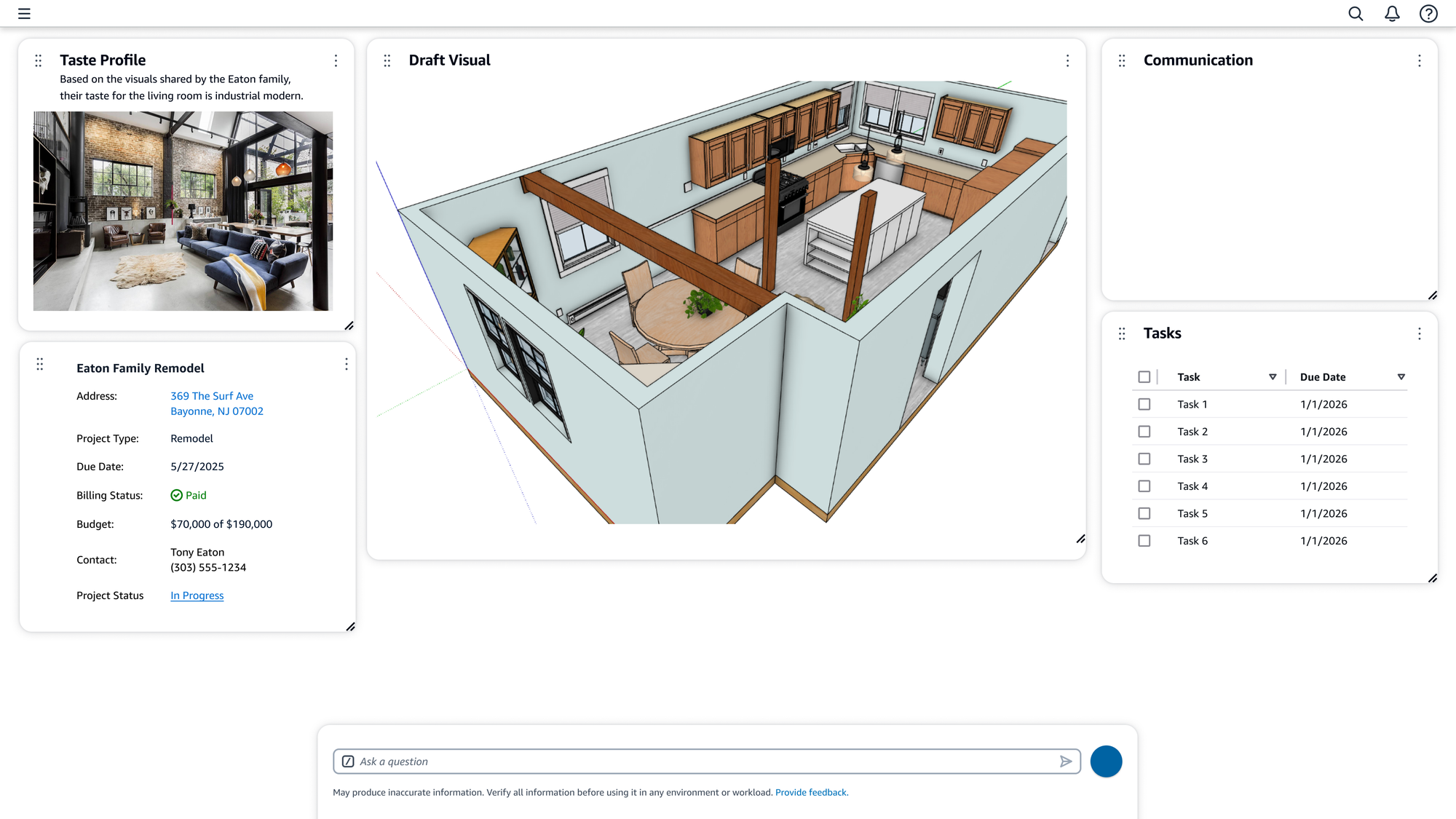Check the Task 1 checkbox
This screenshot has height=819, width=1456.
[x=1144, y=404]
